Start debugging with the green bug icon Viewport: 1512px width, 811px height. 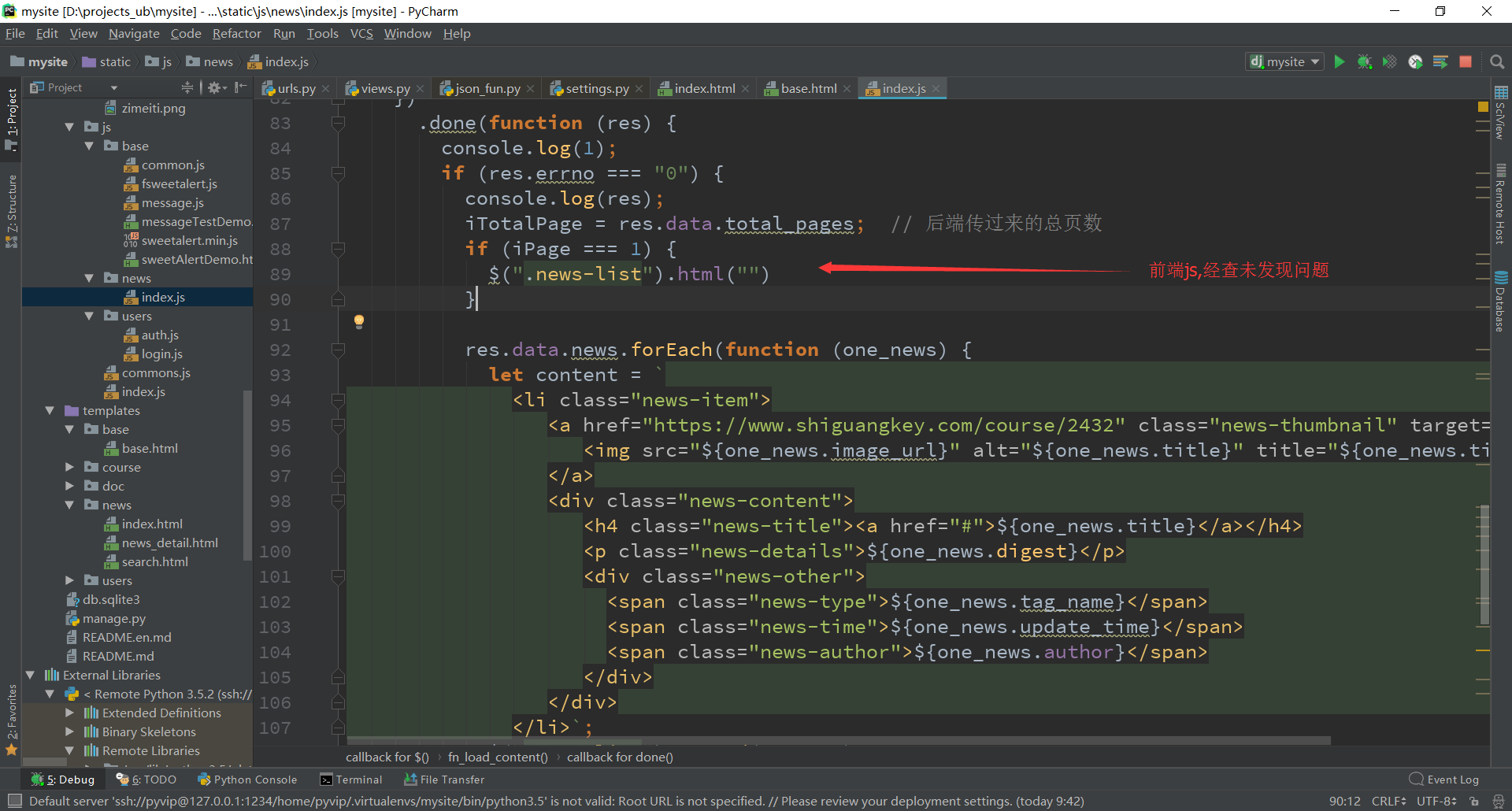click(1365, 61)
